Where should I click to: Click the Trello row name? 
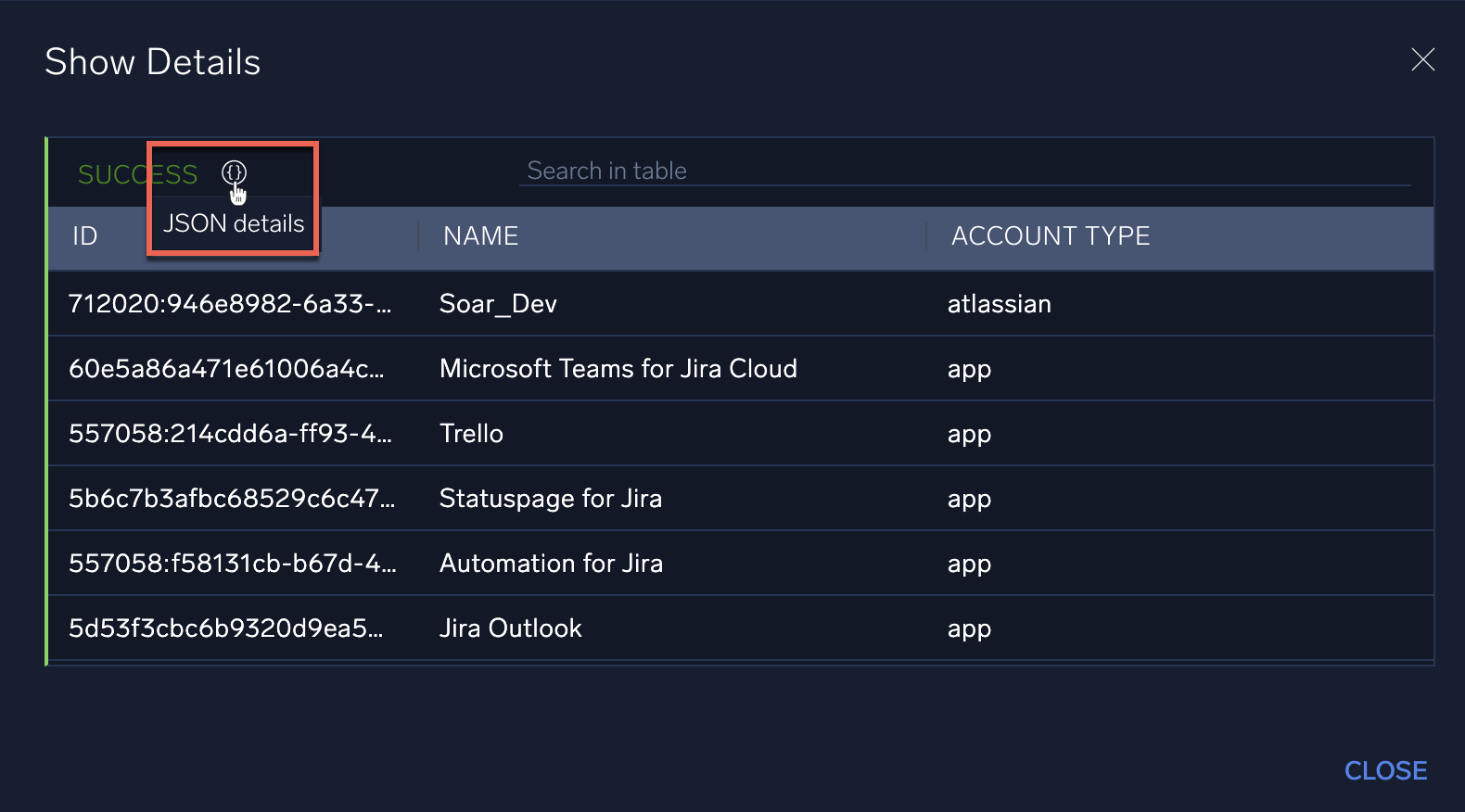[x=471, y=434]
